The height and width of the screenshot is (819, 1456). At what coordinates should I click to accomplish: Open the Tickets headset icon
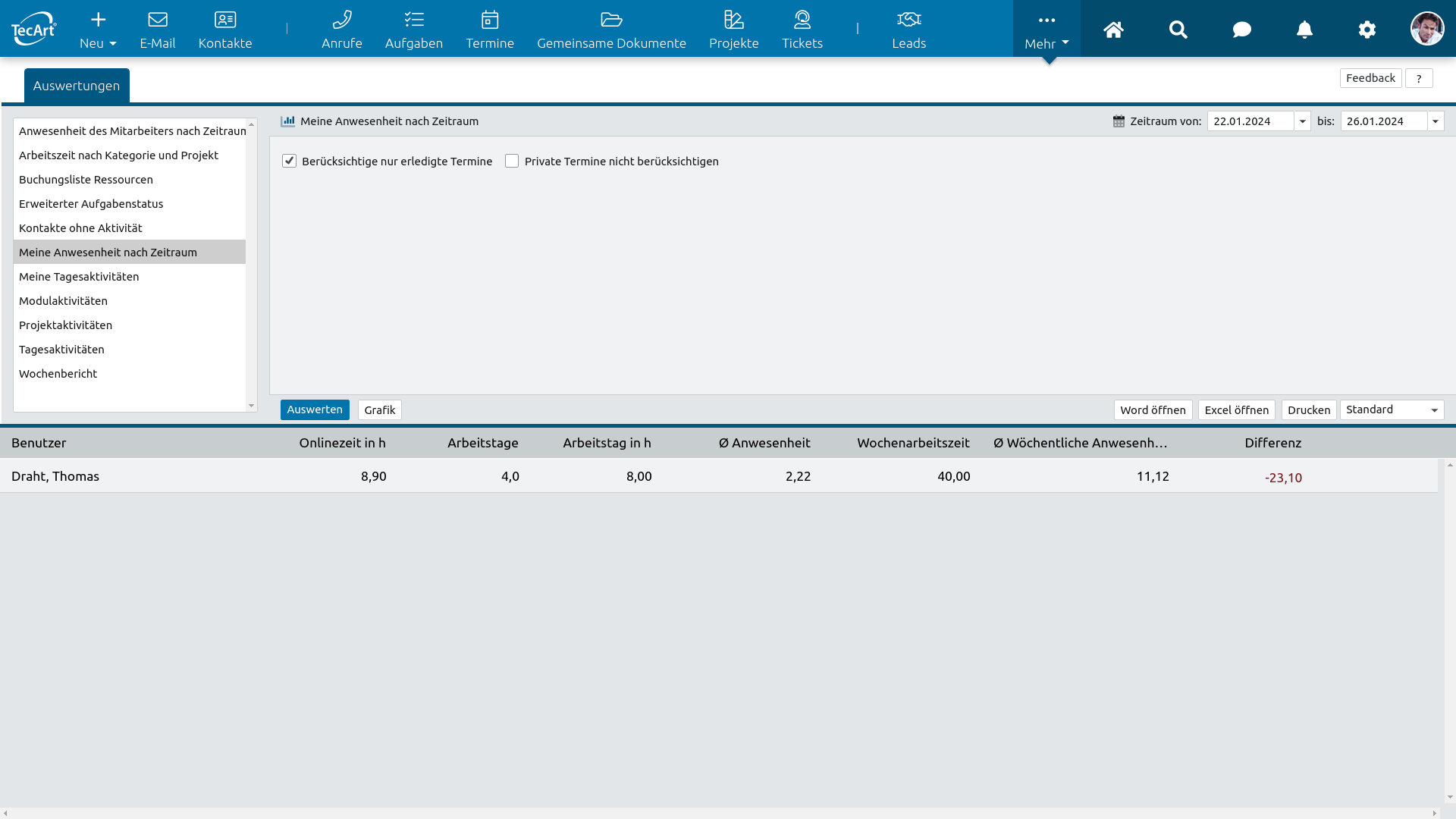[802, 20]
